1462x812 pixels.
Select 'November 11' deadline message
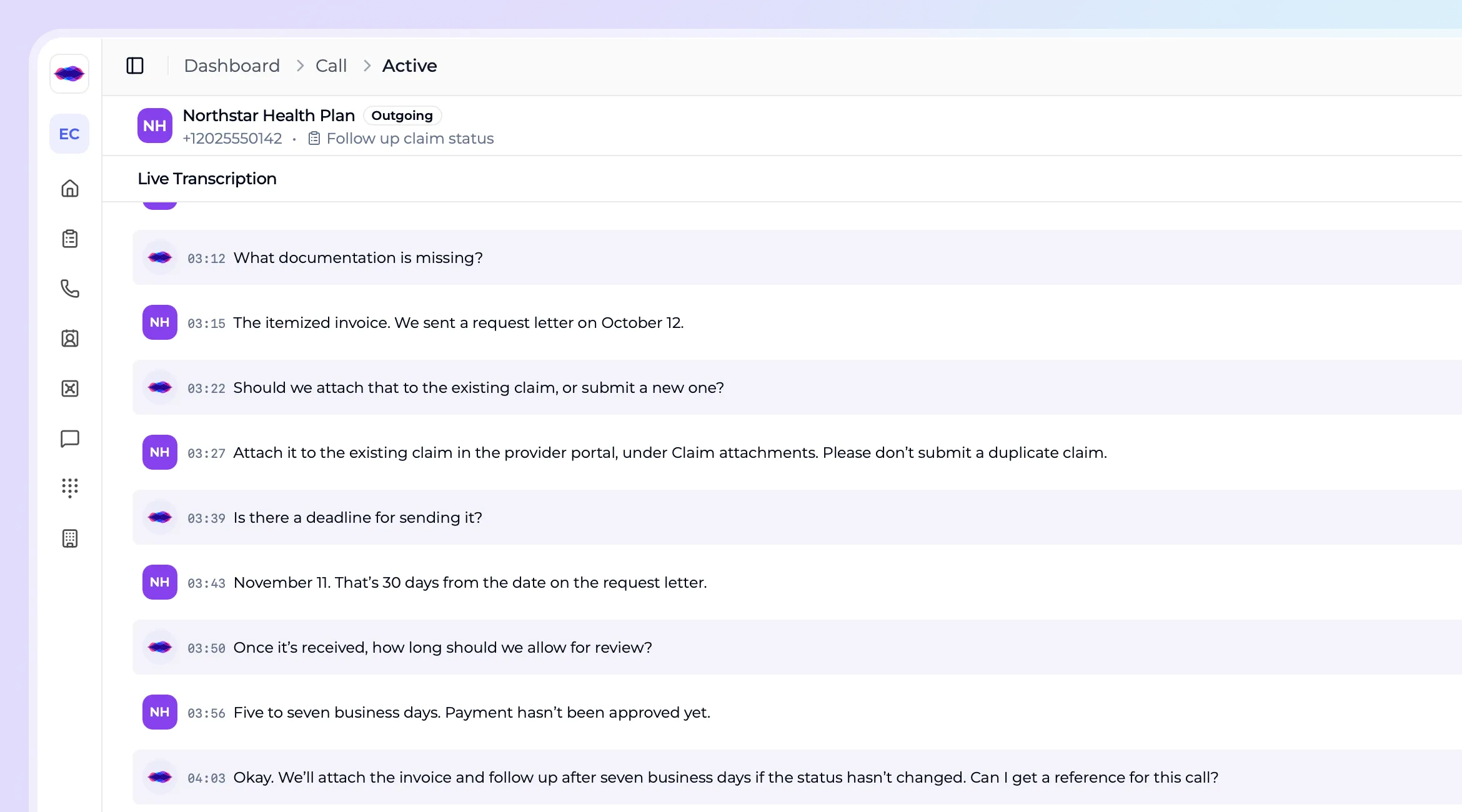470,582
